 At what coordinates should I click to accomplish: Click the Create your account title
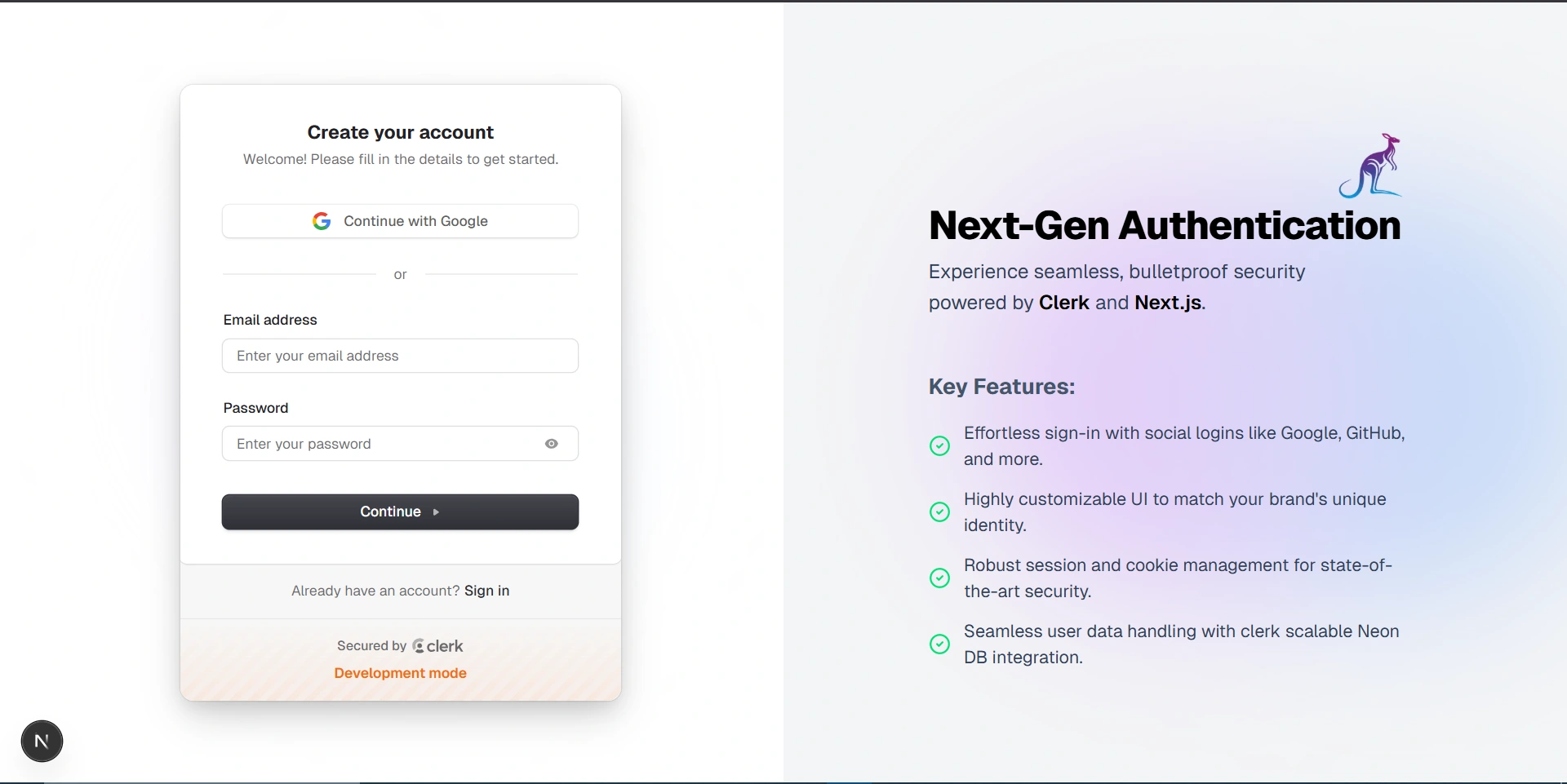(x=400, y=132)
